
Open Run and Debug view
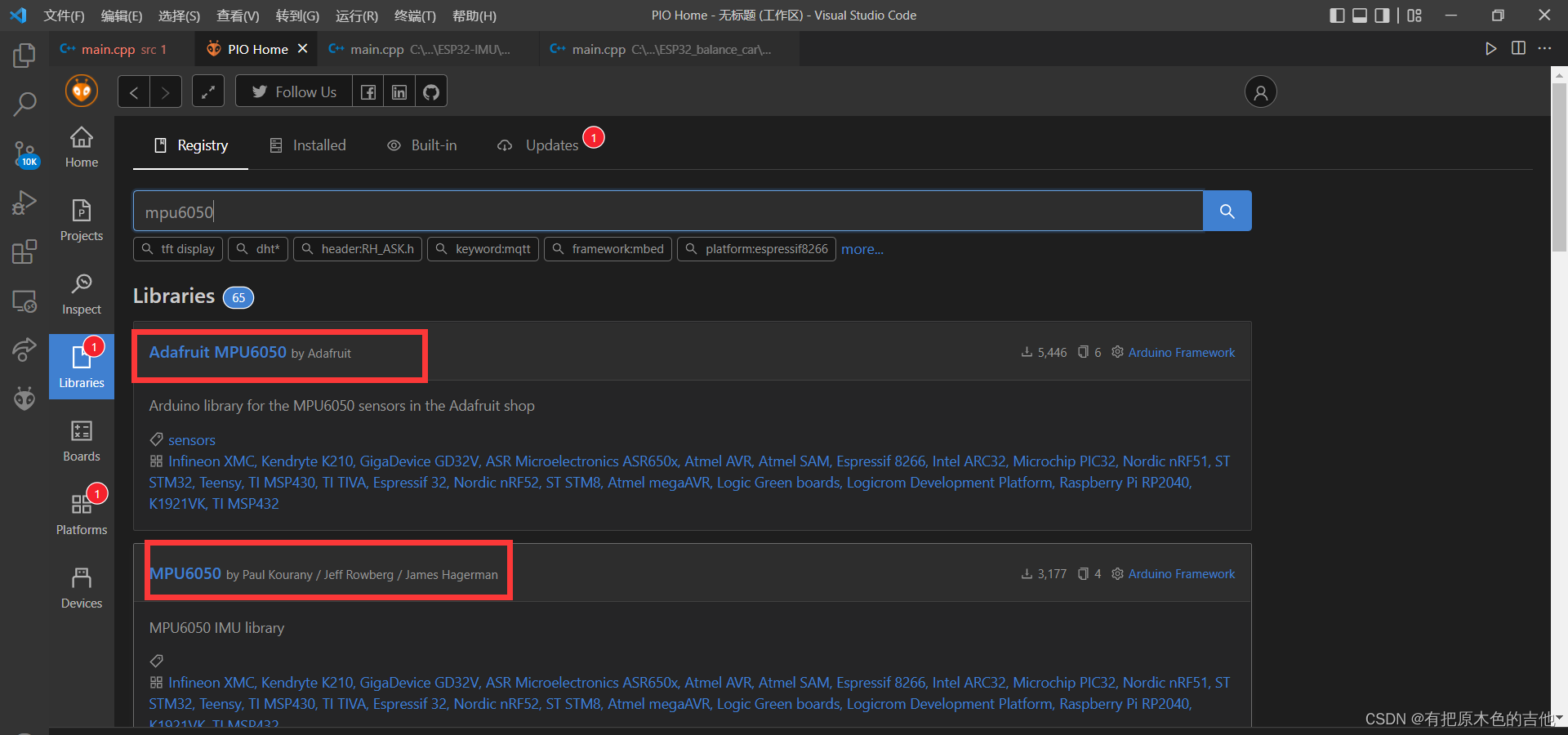click(x=24, y=203)
